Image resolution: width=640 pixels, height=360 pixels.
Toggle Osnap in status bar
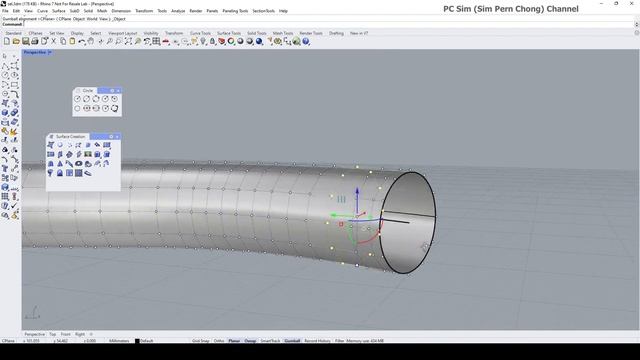pos(250,341)
